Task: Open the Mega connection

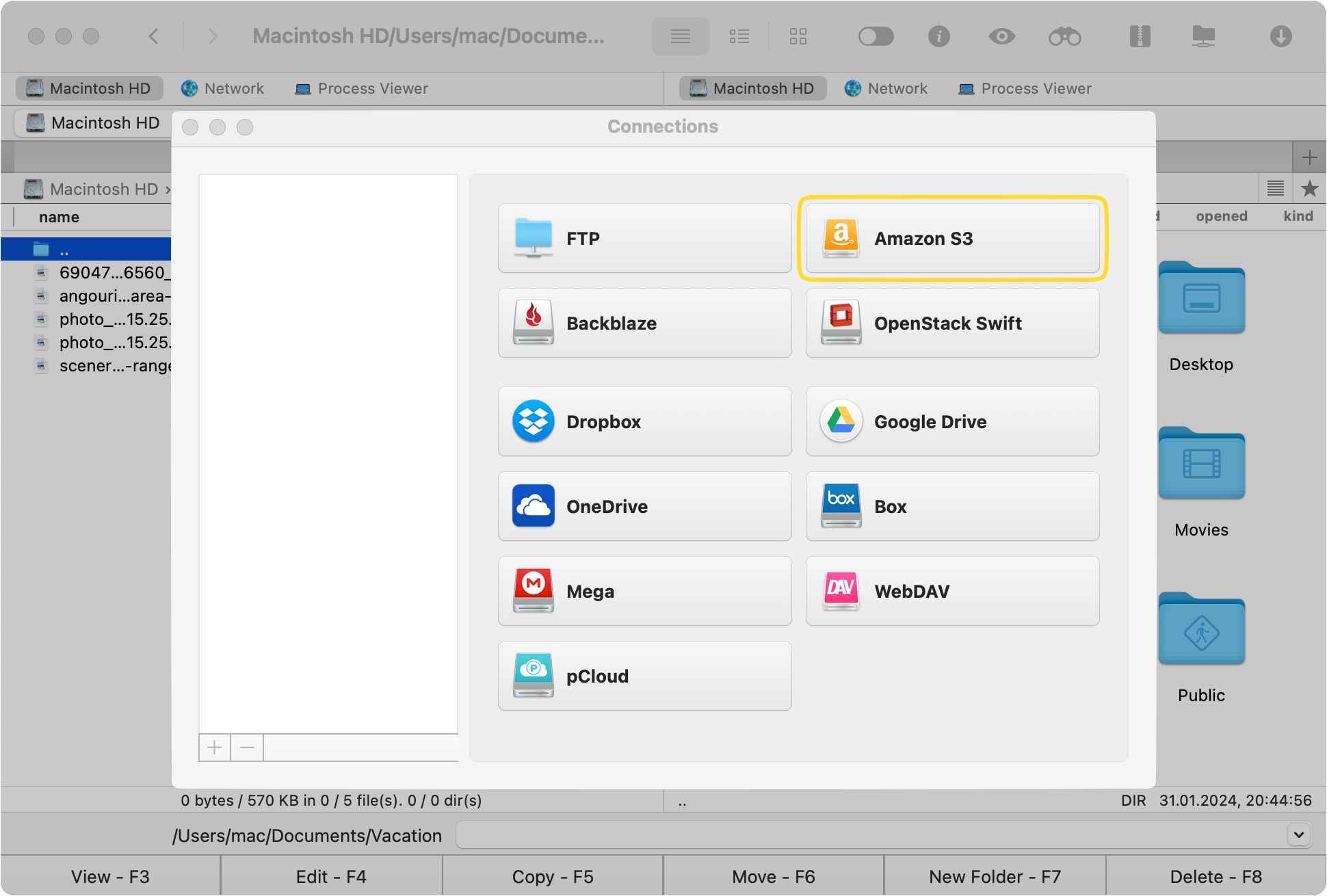Action: (x=644, y=591)
